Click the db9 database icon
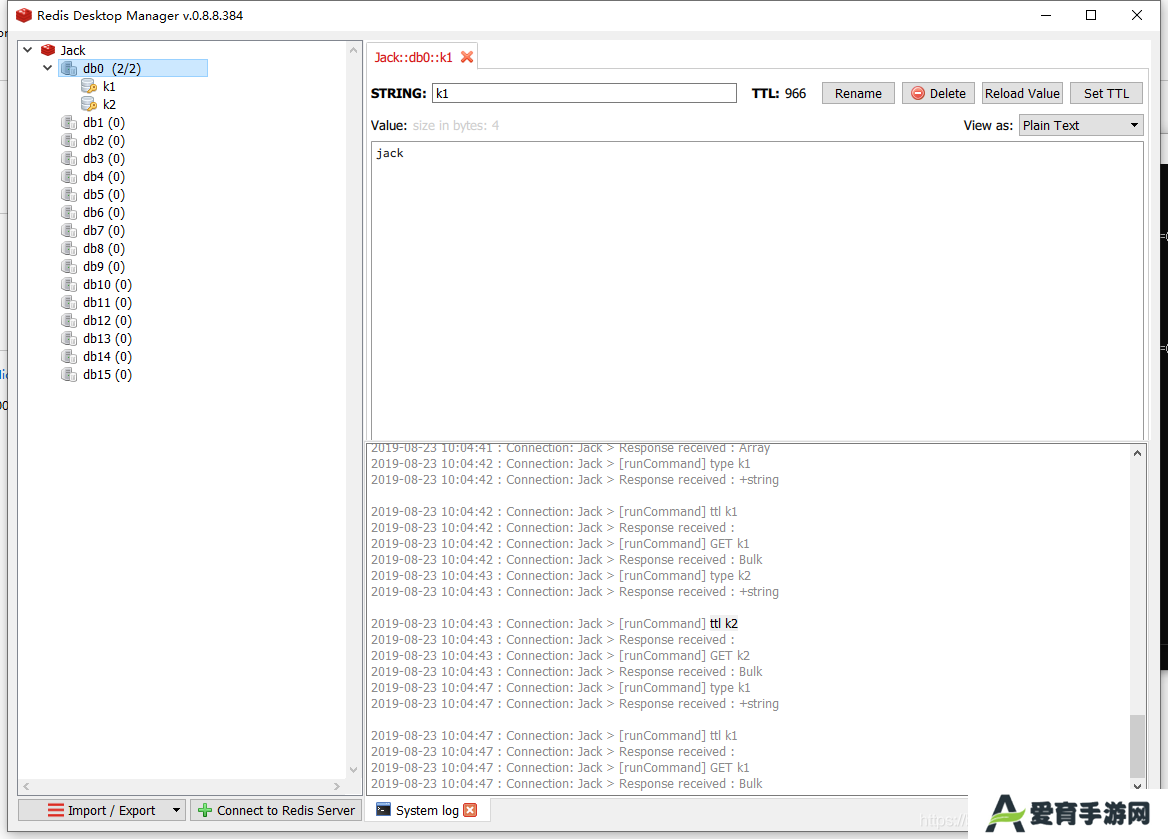This screenshot has width=1168, height=839. 69,267
